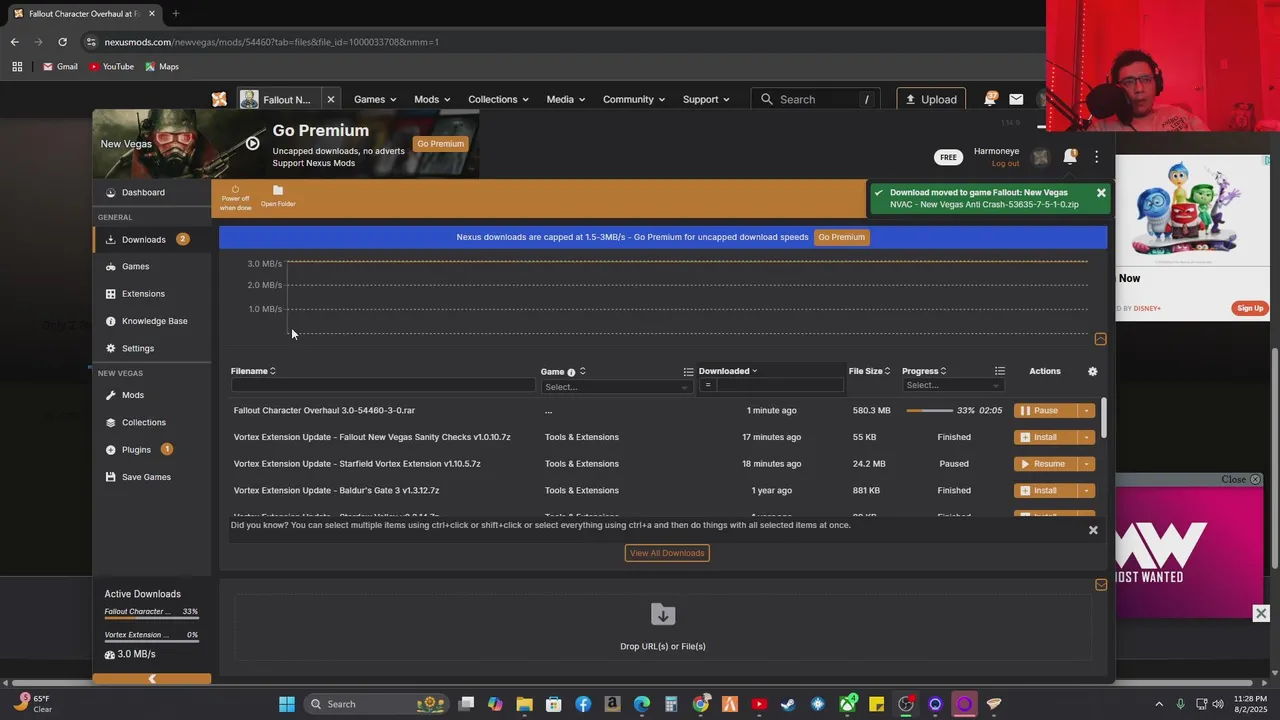Click the Game column info icon
The height and width of the screenshot is (720, 1280).
point(571,372)
